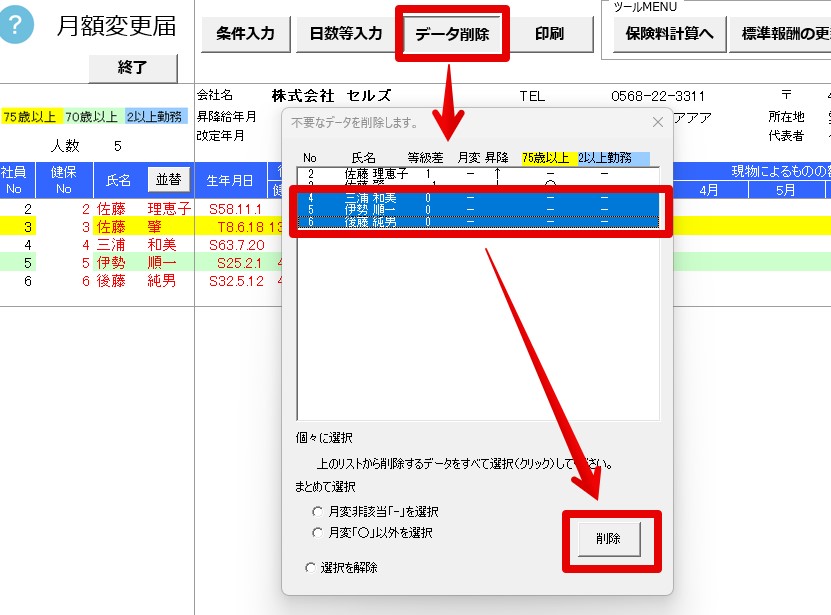Click the dialog's 2以上勤務 blue header
Screen dimensions: 831x615
pos(613,158)
